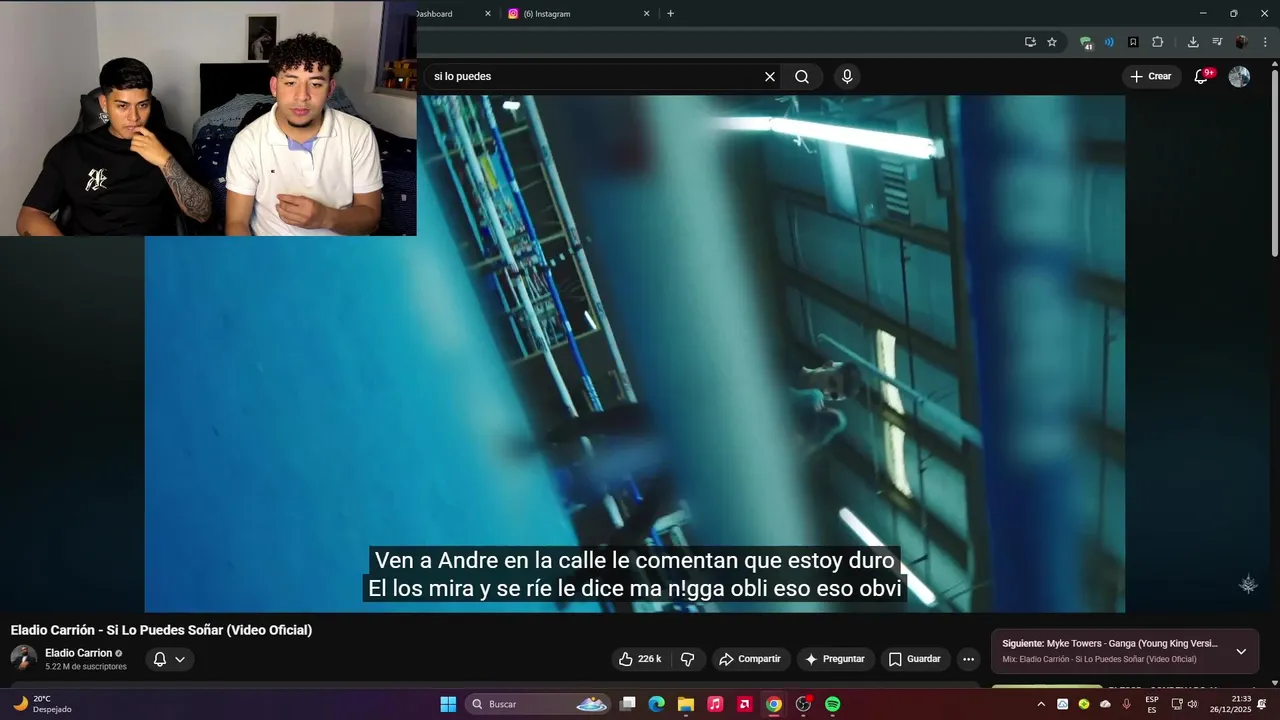Open Windows notification bell in tray
The image size is (1280, 720).
(x=1262, y=704)
